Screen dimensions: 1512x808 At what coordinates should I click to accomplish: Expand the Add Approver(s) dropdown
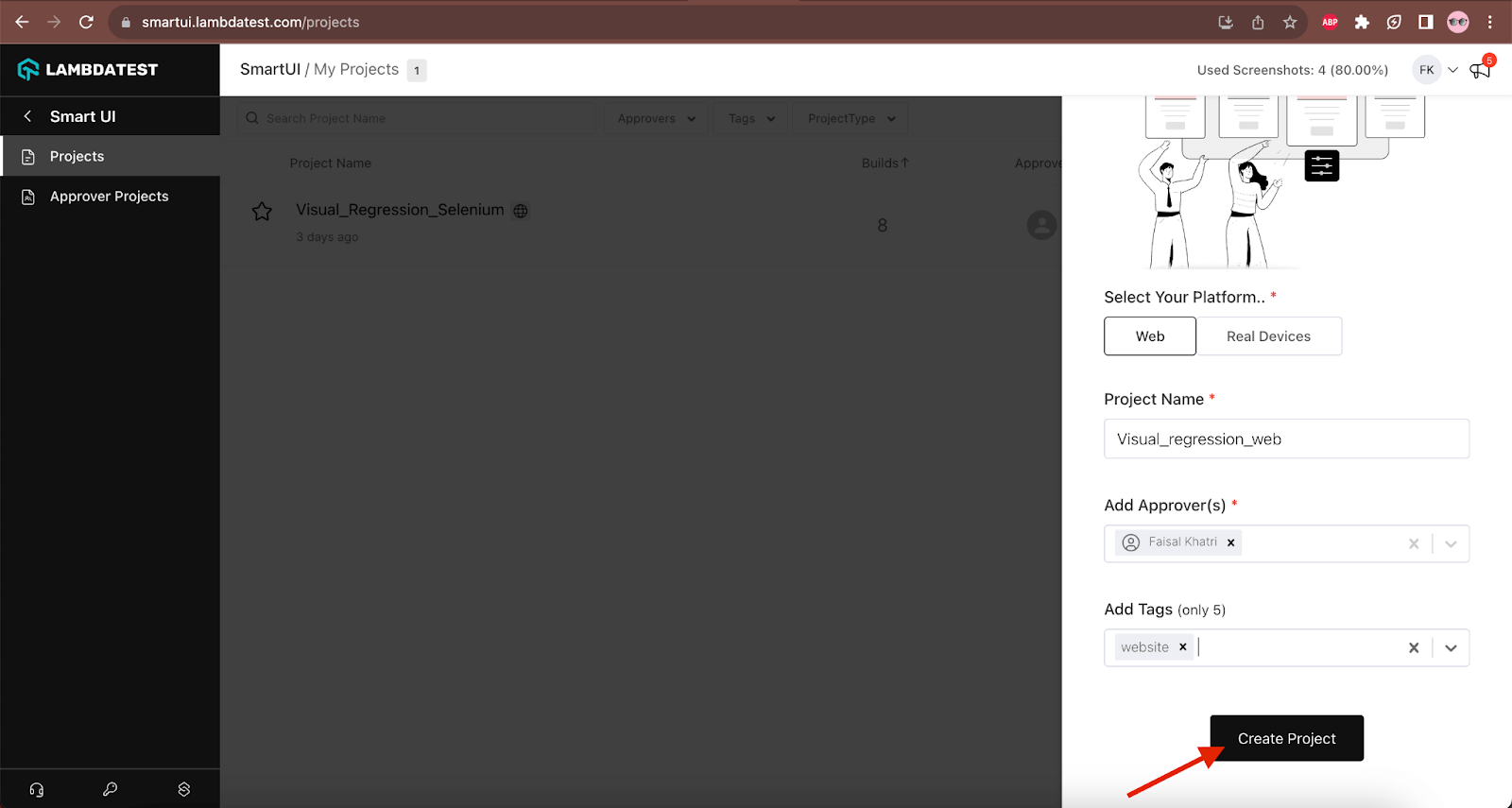1451,543
